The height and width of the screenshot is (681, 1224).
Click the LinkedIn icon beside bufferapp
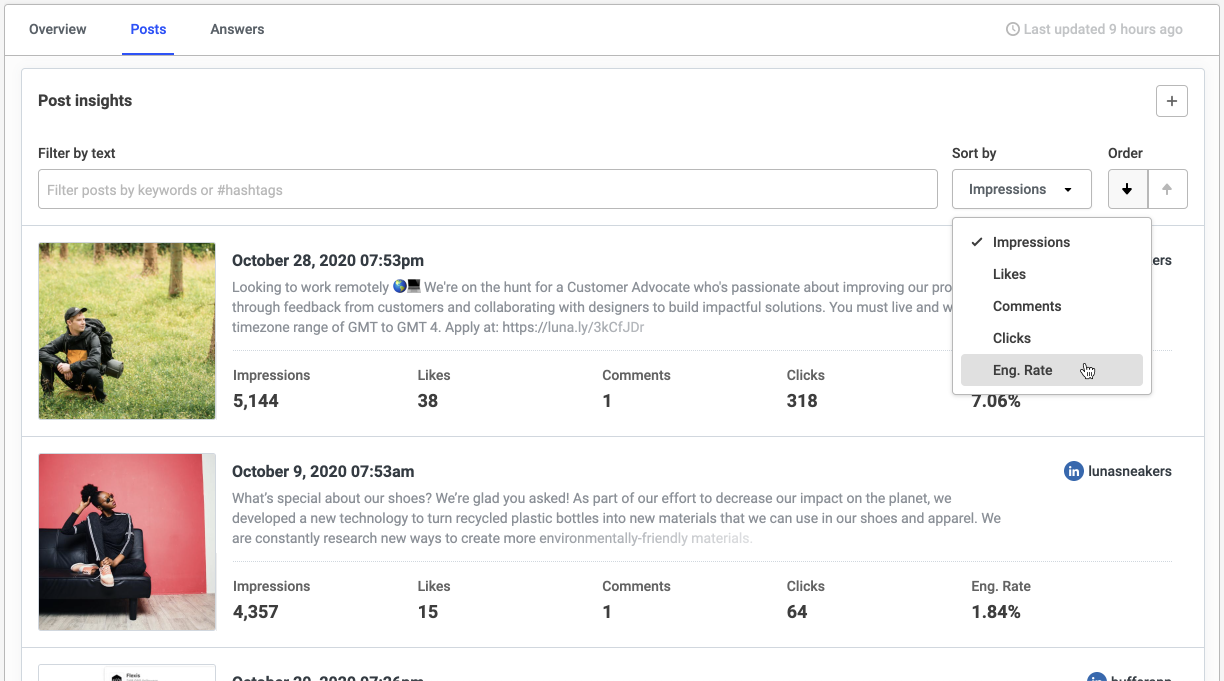coord(1095,677)
